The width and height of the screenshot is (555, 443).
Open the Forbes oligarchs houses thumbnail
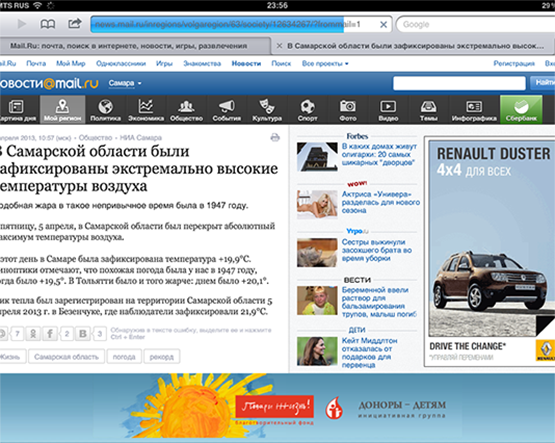(x=317, y=156)
